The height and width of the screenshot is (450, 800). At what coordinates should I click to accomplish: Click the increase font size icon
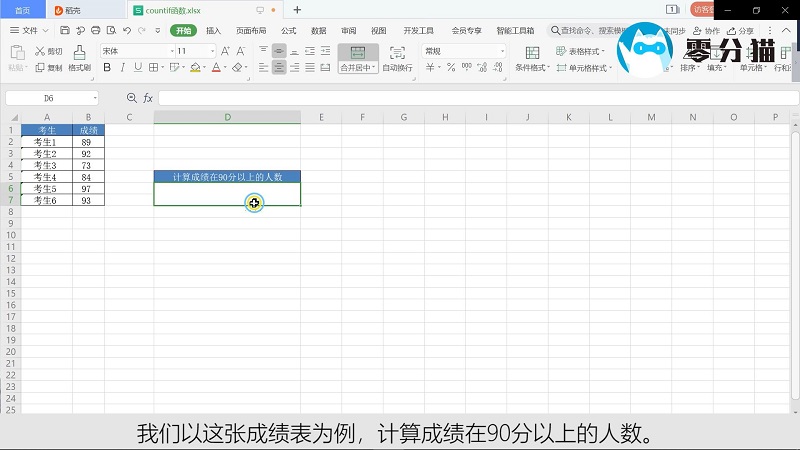click(x=227, y=51)
